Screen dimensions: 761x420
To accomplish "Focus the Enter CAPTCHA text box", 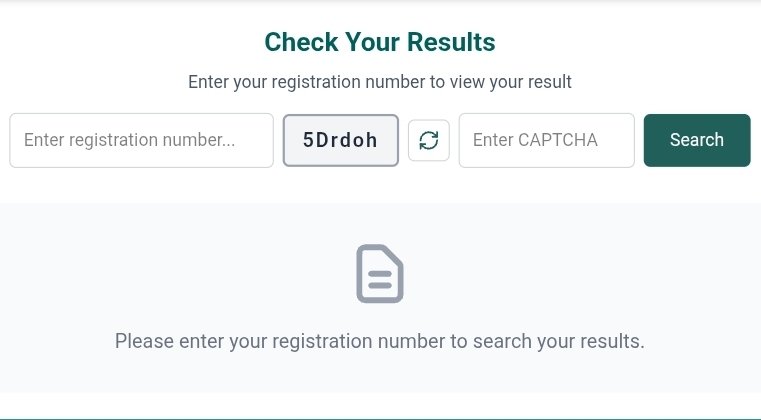I will [x=546, y=140].
